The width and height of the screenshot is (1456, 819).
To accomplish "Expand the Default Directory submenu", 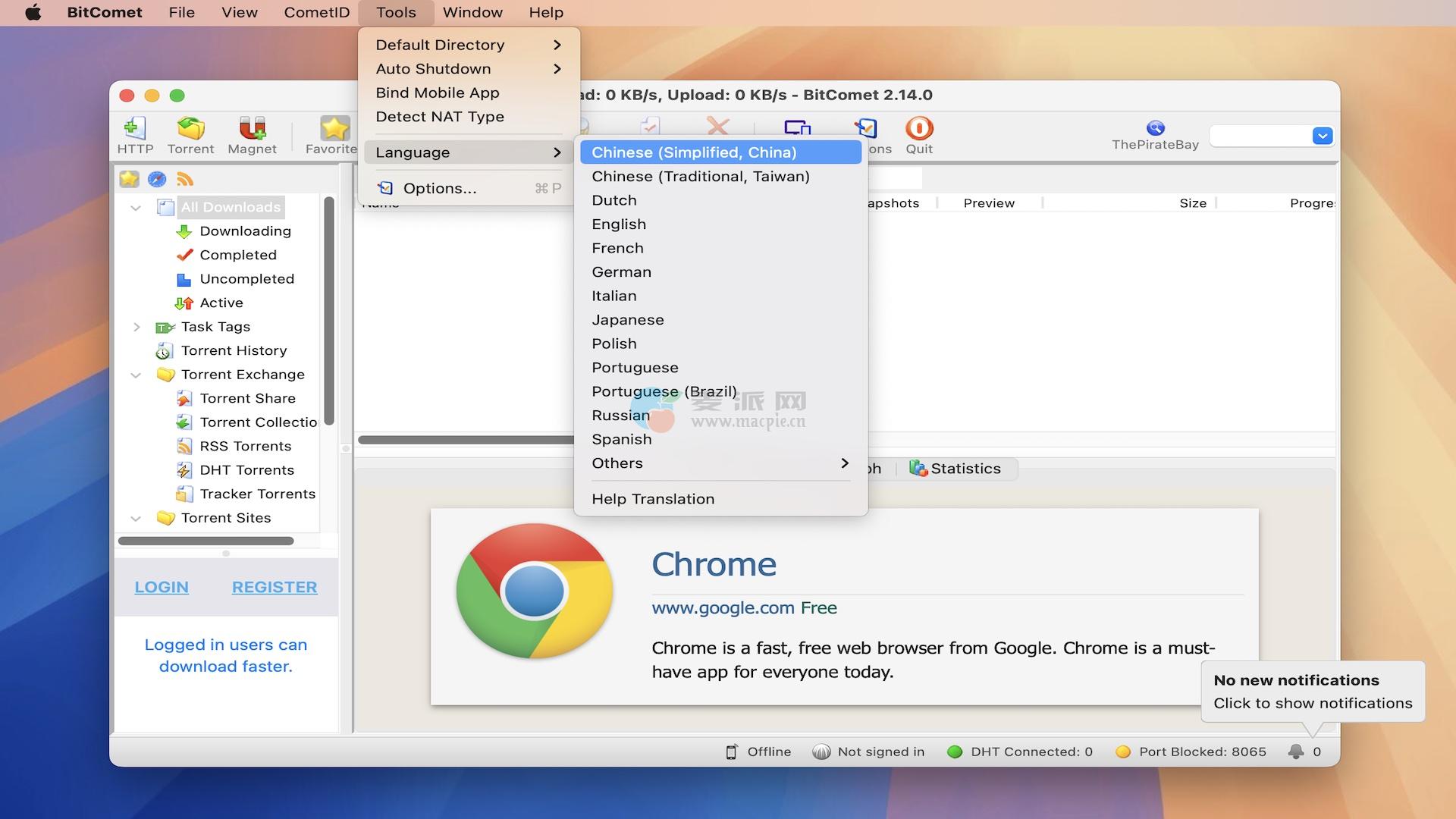I will 469,45.
